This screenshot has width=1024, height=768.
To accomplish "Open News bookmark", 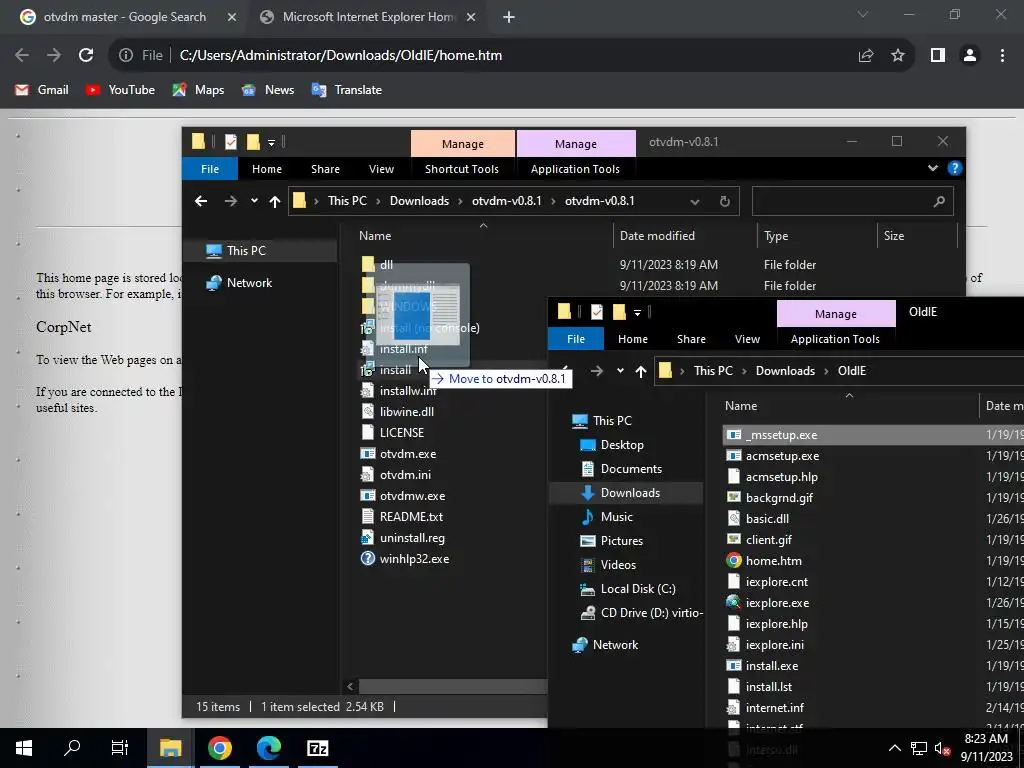I will pyautogui.click(x=268, y=90).
